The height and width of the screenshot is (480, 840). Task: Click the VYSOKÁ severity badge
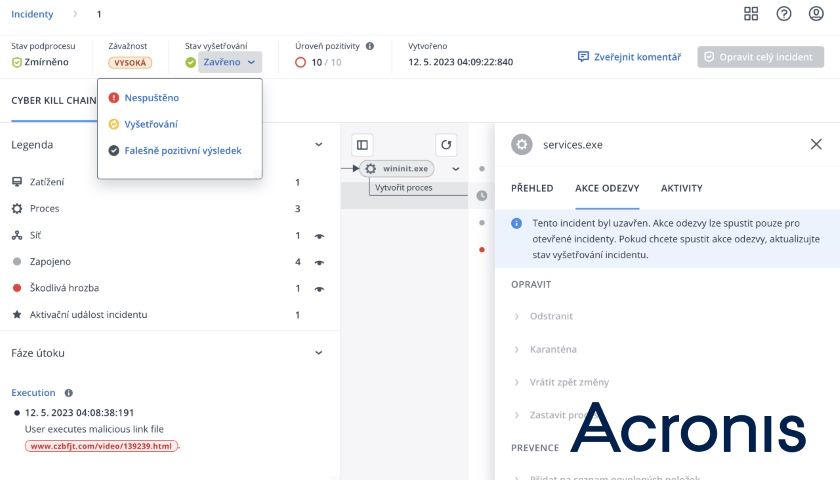130,63
